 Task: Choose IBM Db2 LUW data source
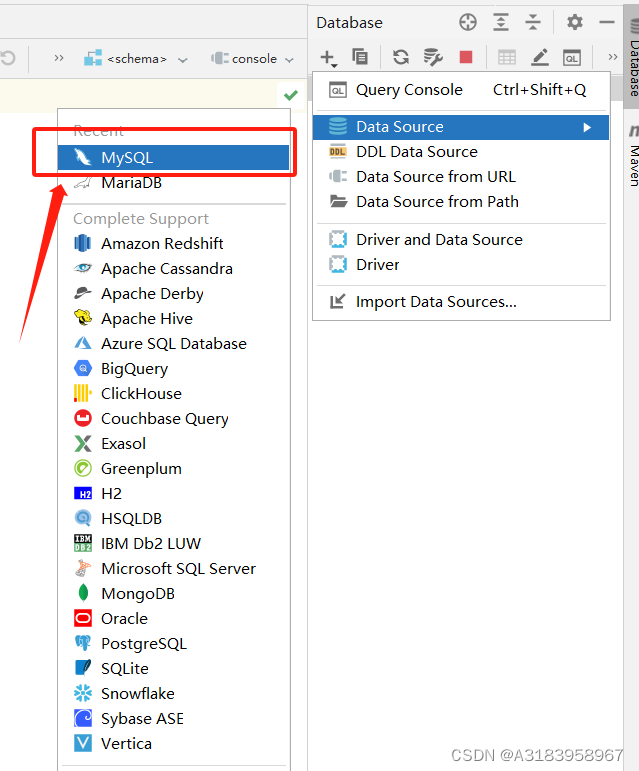click(173, 543)
